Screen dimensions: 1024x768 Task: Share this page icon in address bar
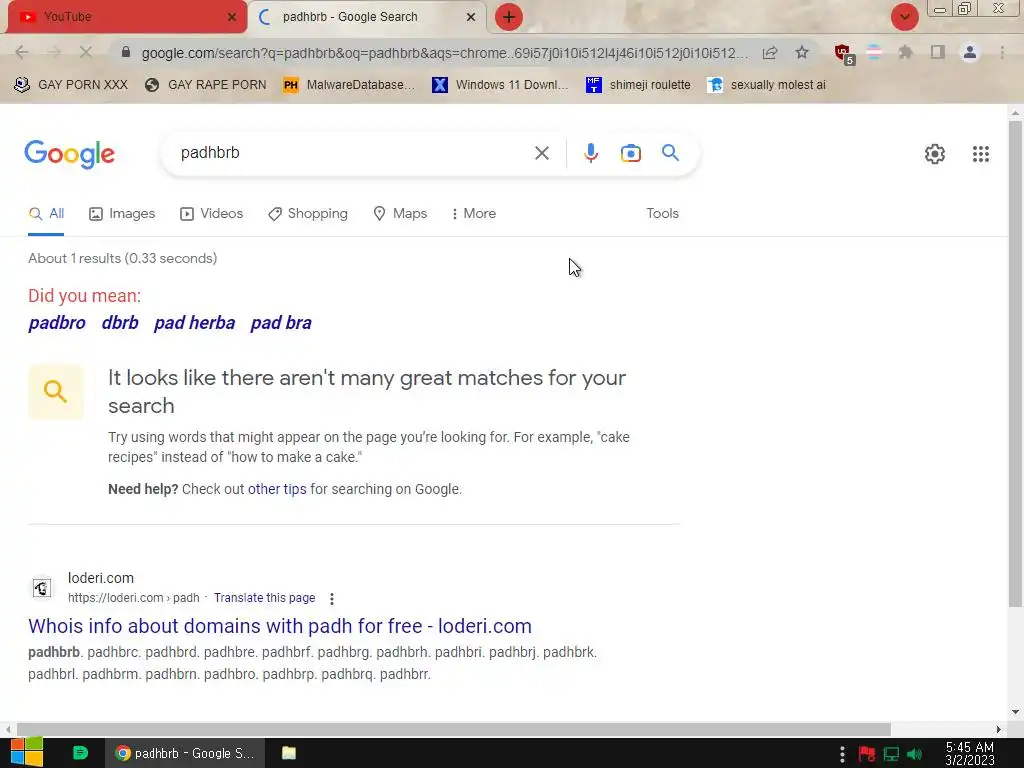coord(770,53)
